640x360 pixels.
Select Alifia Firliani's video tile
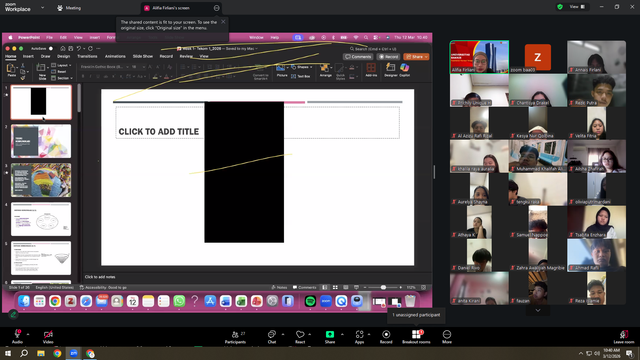(479, 57)
